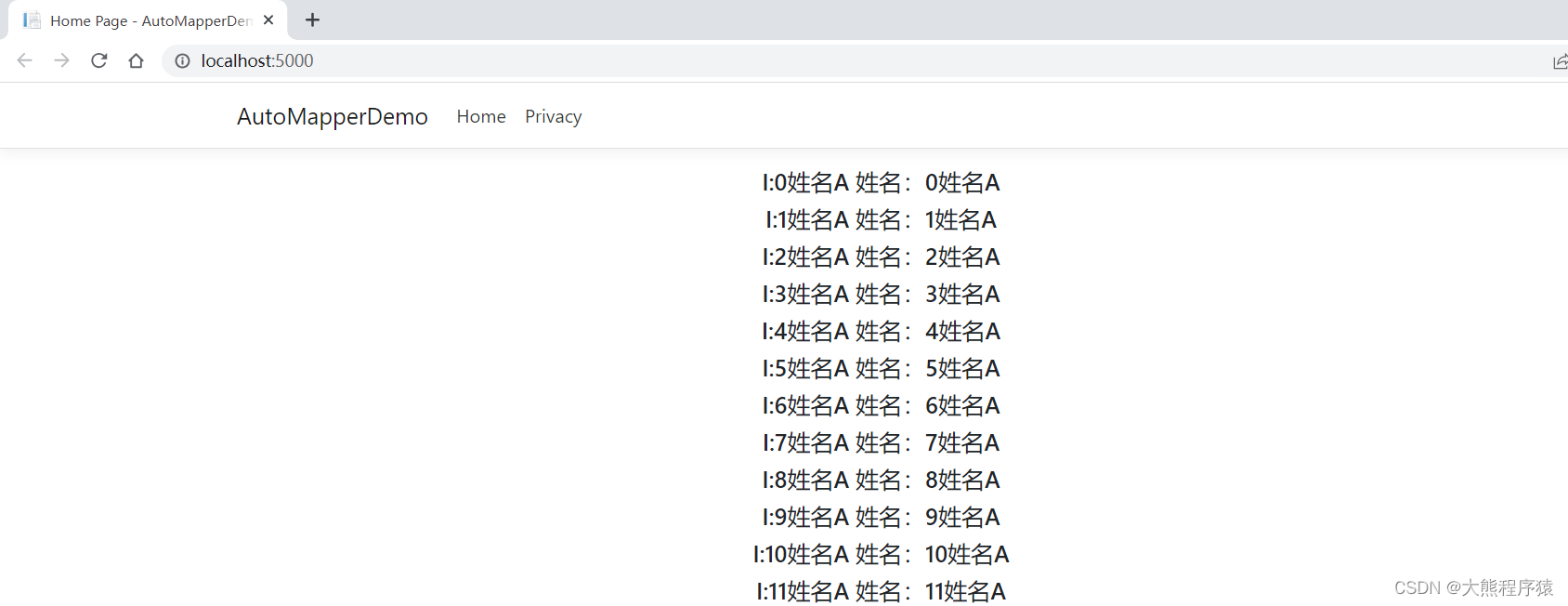Click the AutoMapperDemo brand link
Image resolution: width=1568 pixels, height=606 pixels.
[332, 116]
